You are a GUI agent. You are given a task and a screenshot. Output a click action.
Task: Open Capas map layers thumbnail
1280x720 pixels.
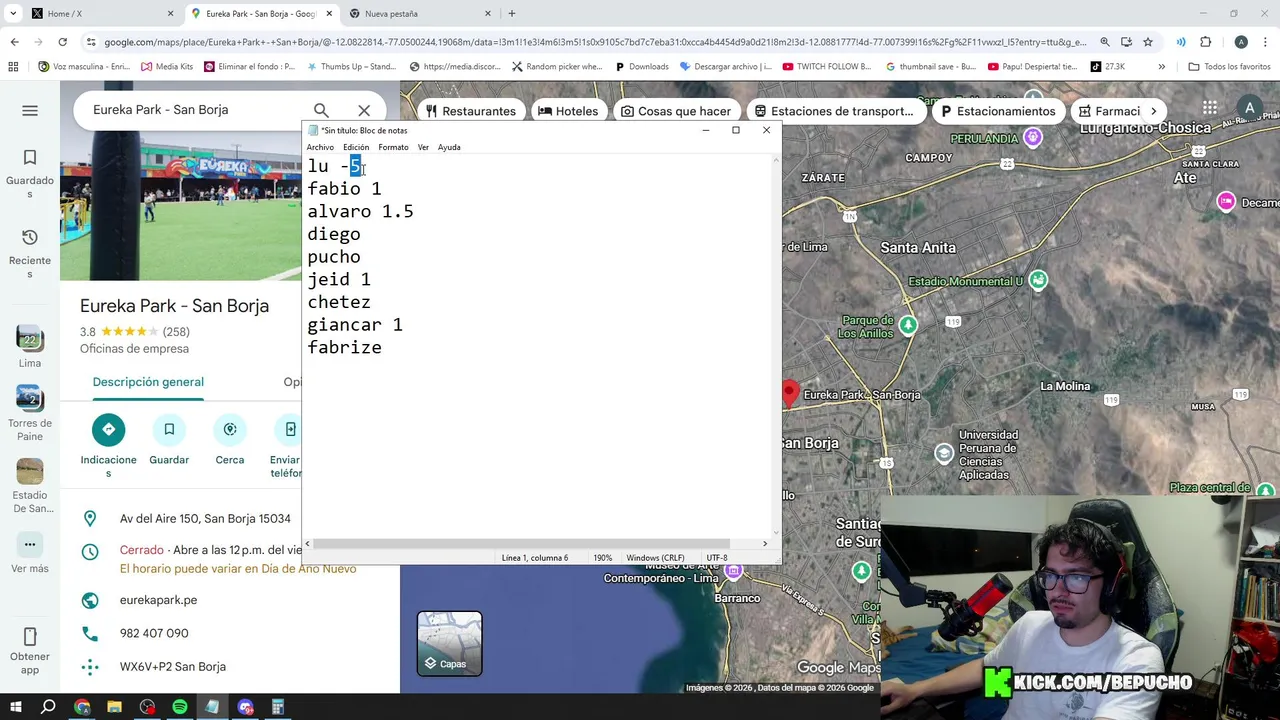click(x=449, y=643)
